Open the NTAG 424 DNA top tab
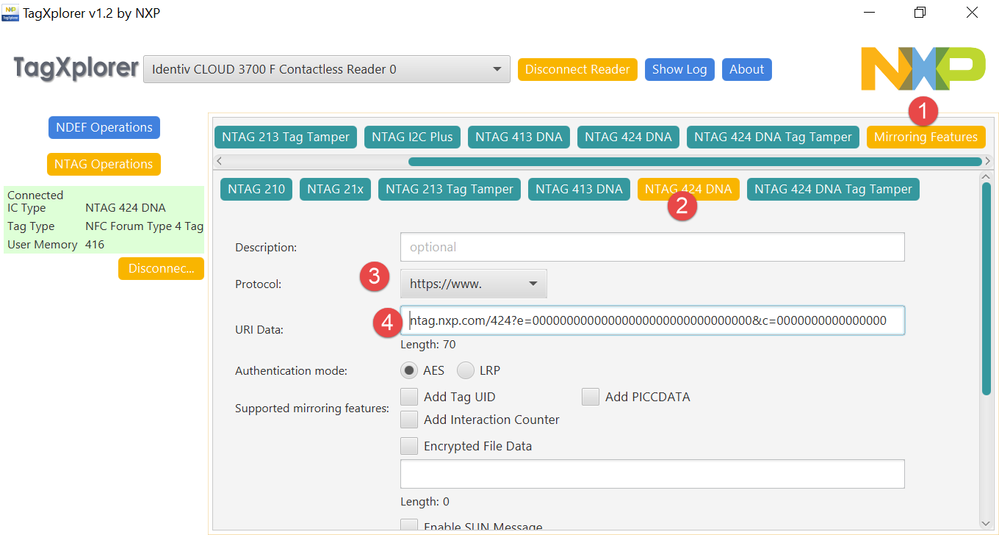The image size is (999, 535). (628, 137)
